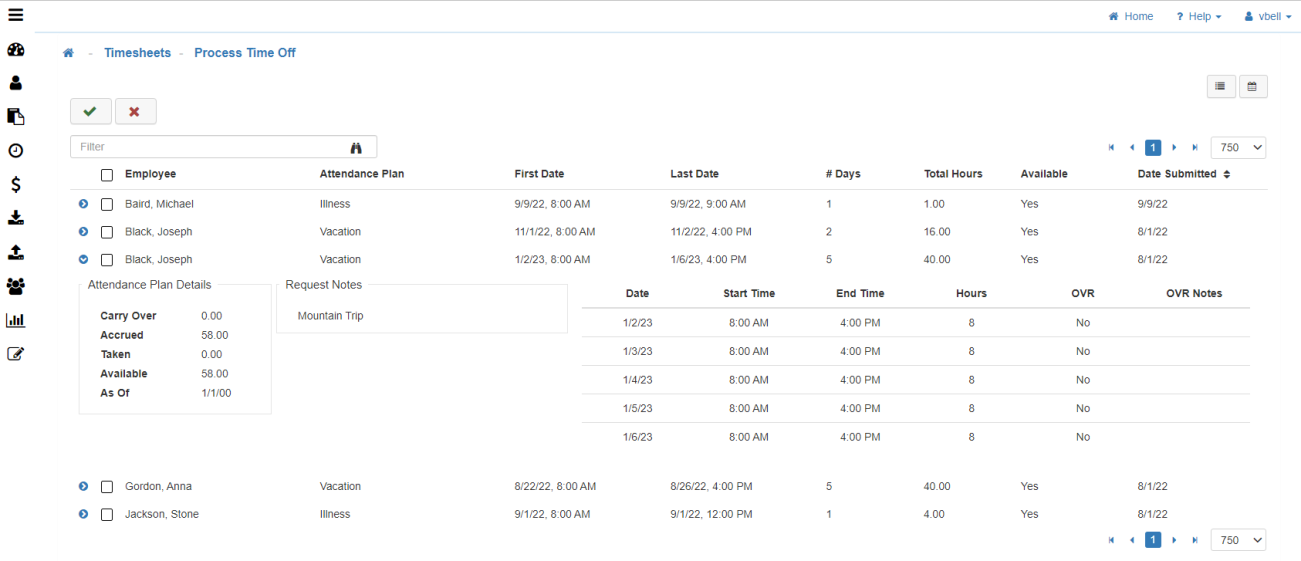Open the vbell user menu
Image resolution: width=1301 pixels, height=561 pixels.
[1267, 17]
